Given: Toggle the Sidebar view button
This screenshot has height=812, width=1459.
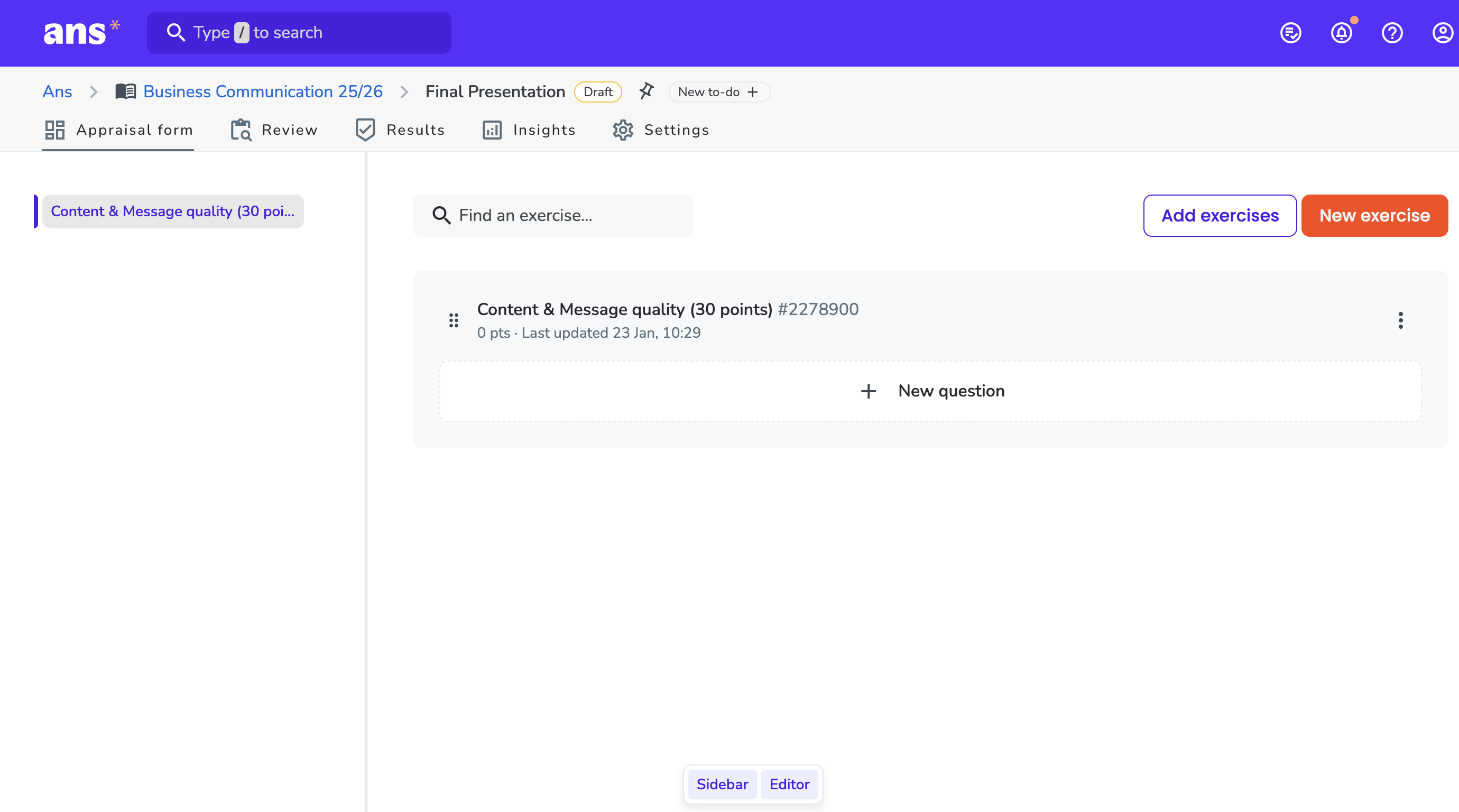Looking at the screenshot, I should pos(722,785).
